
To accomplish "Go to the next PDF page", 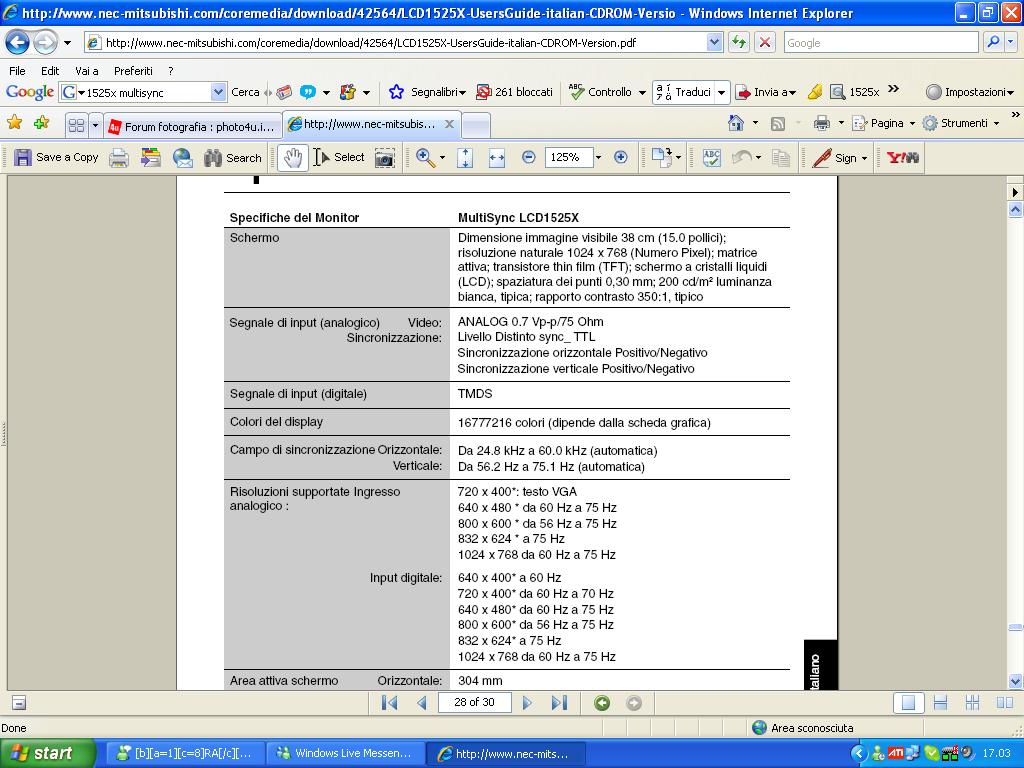I will click(x=527, y=703).
